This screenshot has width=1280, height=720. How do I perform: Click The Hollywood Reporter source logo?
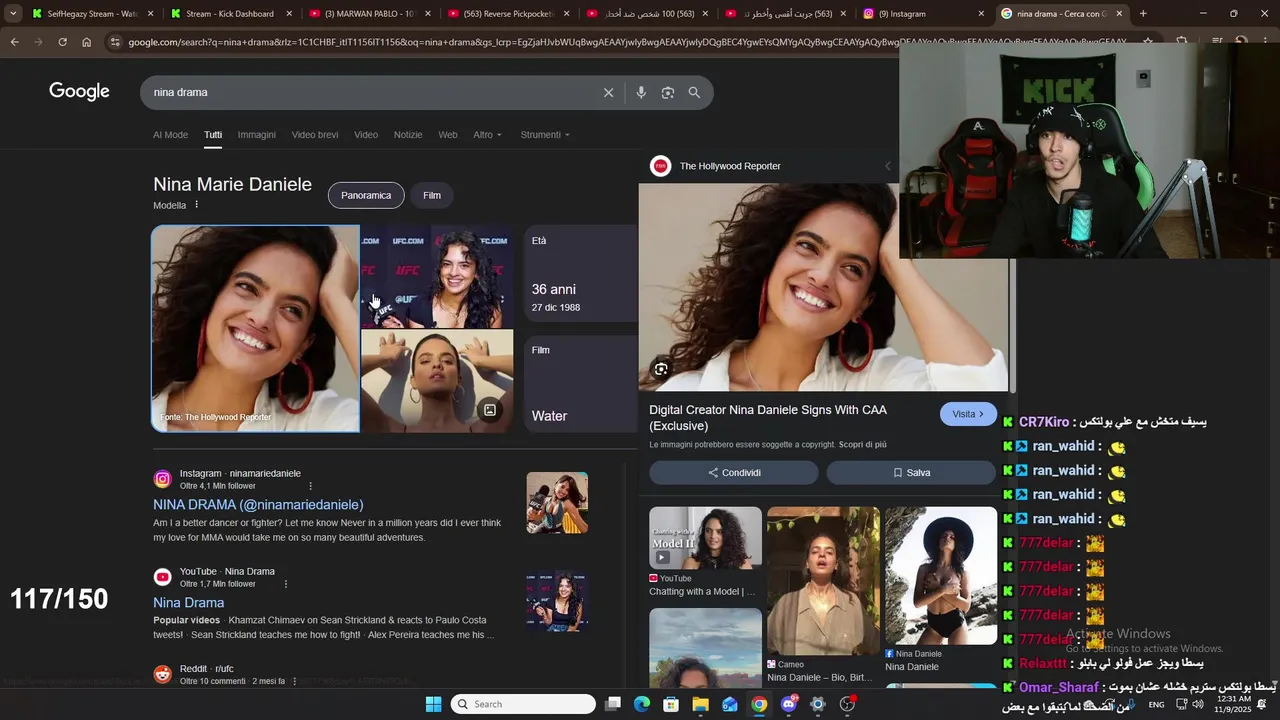coord(660,166)
